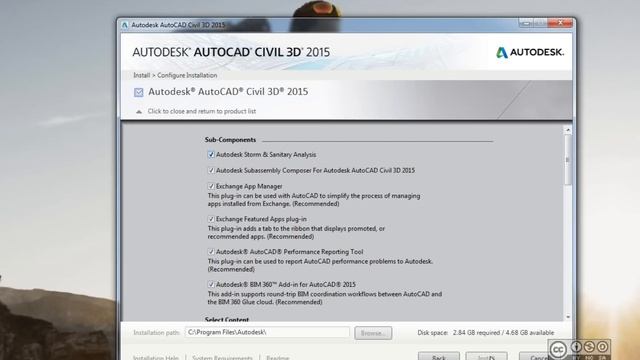Click the Cancel button

tap(538, 357)
